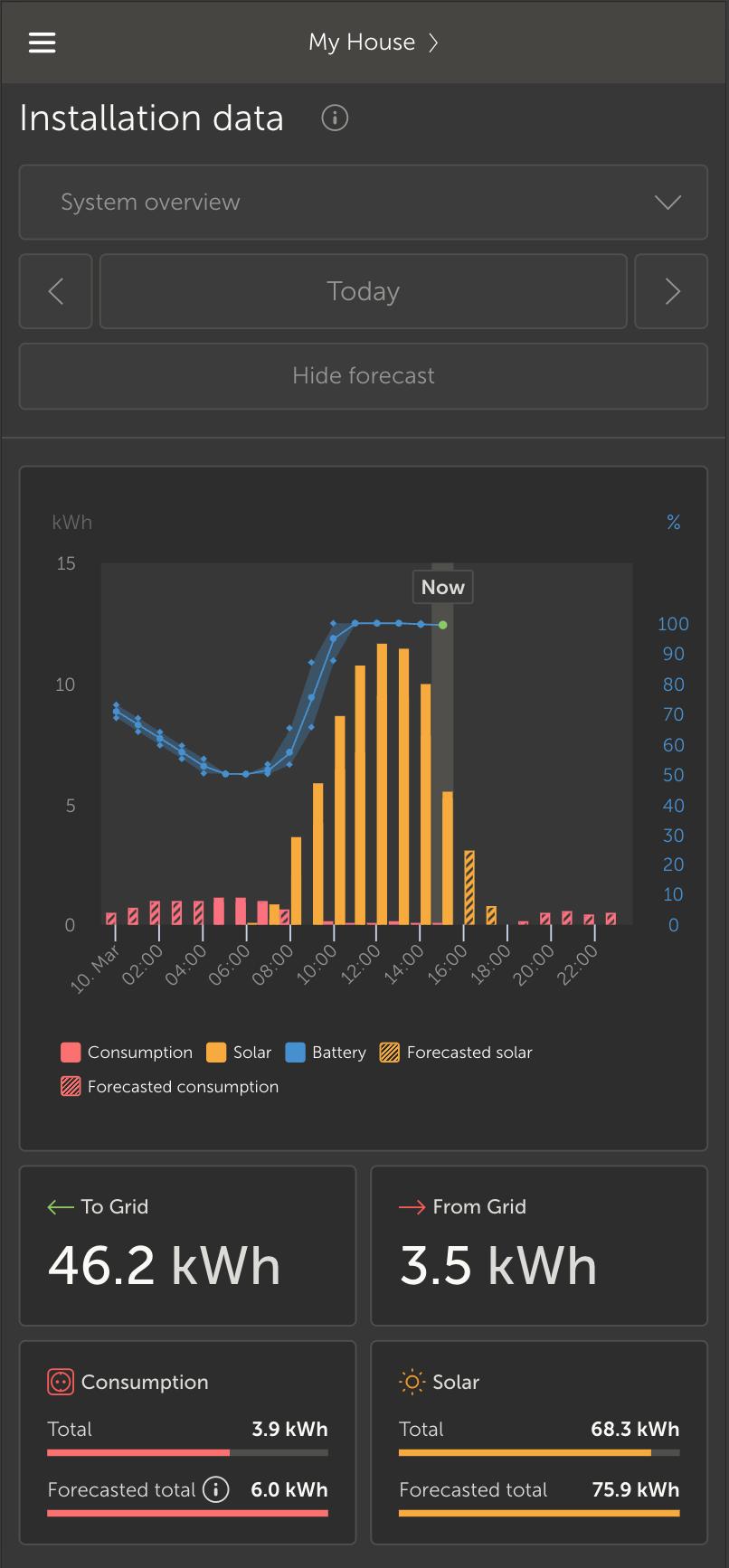
Task: Advance to the next day with right arrow
Action: tap(671, 291)
